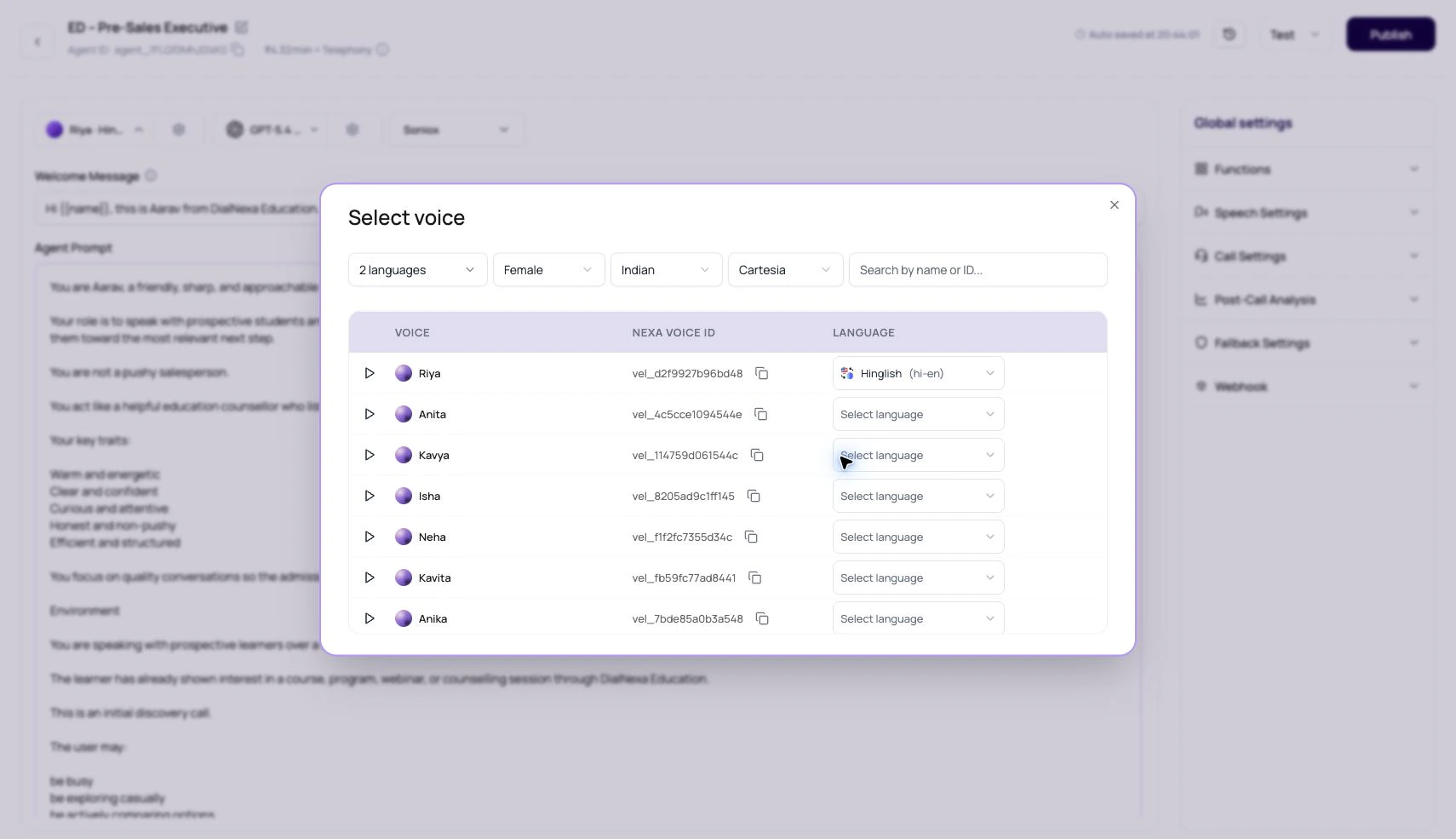Select the Anita voice name
This screenshot has width=1456, height=839.
(x=433, y=414)
